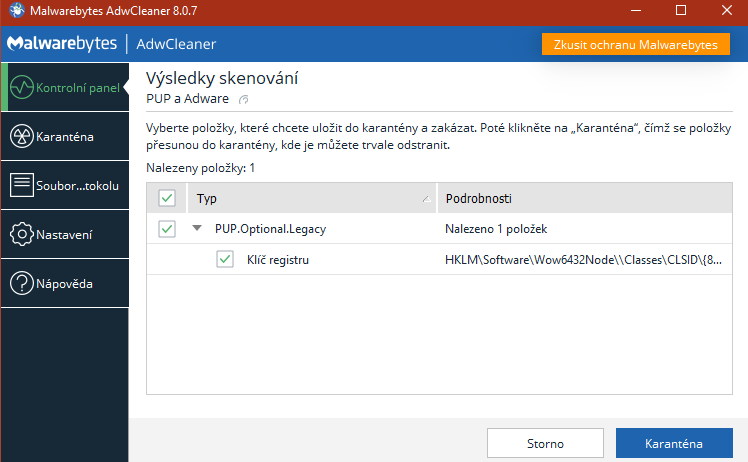The width and height of the screenshot is (748, 462).
Task: Collapse the PUP.Optional.Legacy tree row
Action: coord(198,229)
